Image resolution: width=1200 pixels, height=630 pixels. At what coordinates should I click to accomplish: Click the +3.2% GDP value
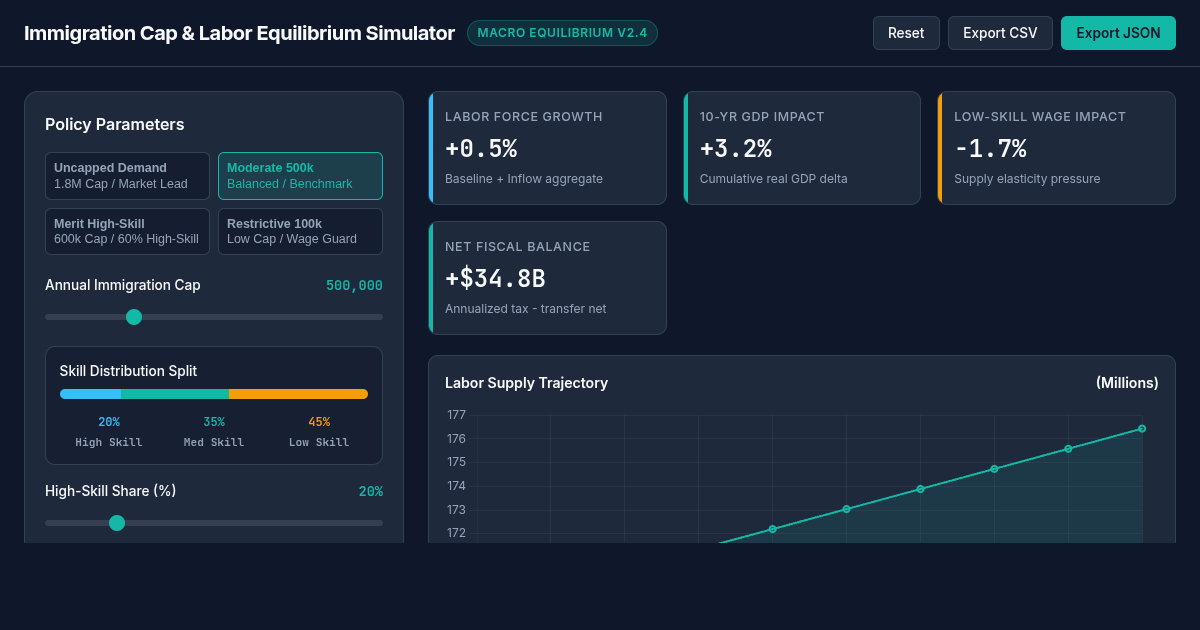[736, 149]
